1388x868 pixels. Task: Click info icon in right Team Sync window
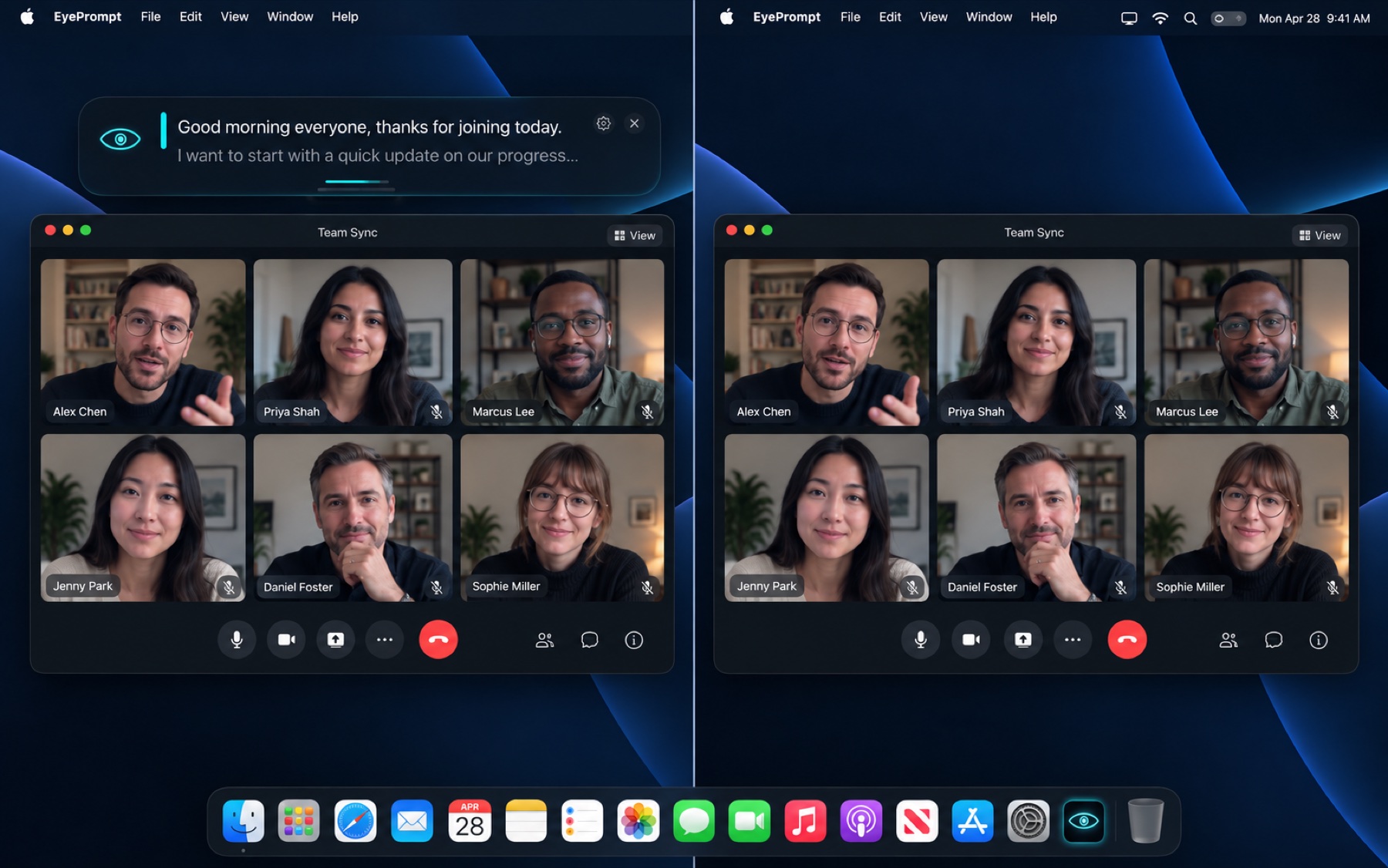(1319, 640)
